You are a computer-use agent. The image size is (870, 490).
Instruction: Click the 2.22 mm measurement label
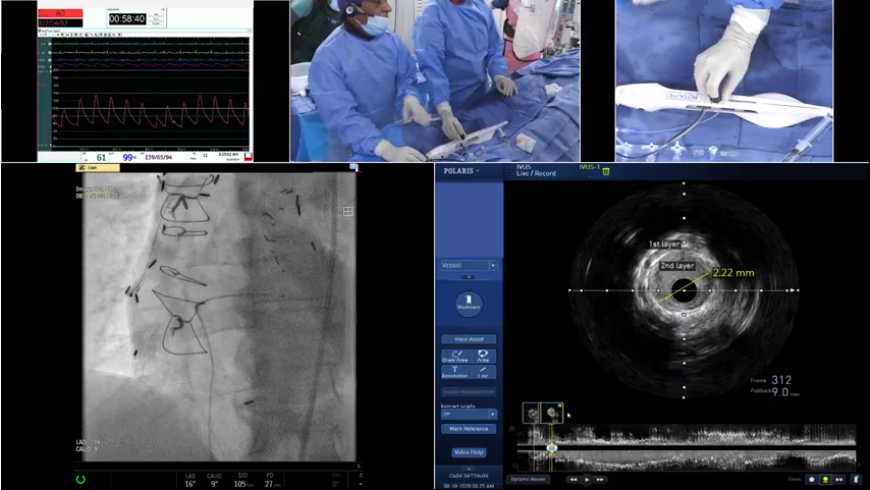point(733,273)
